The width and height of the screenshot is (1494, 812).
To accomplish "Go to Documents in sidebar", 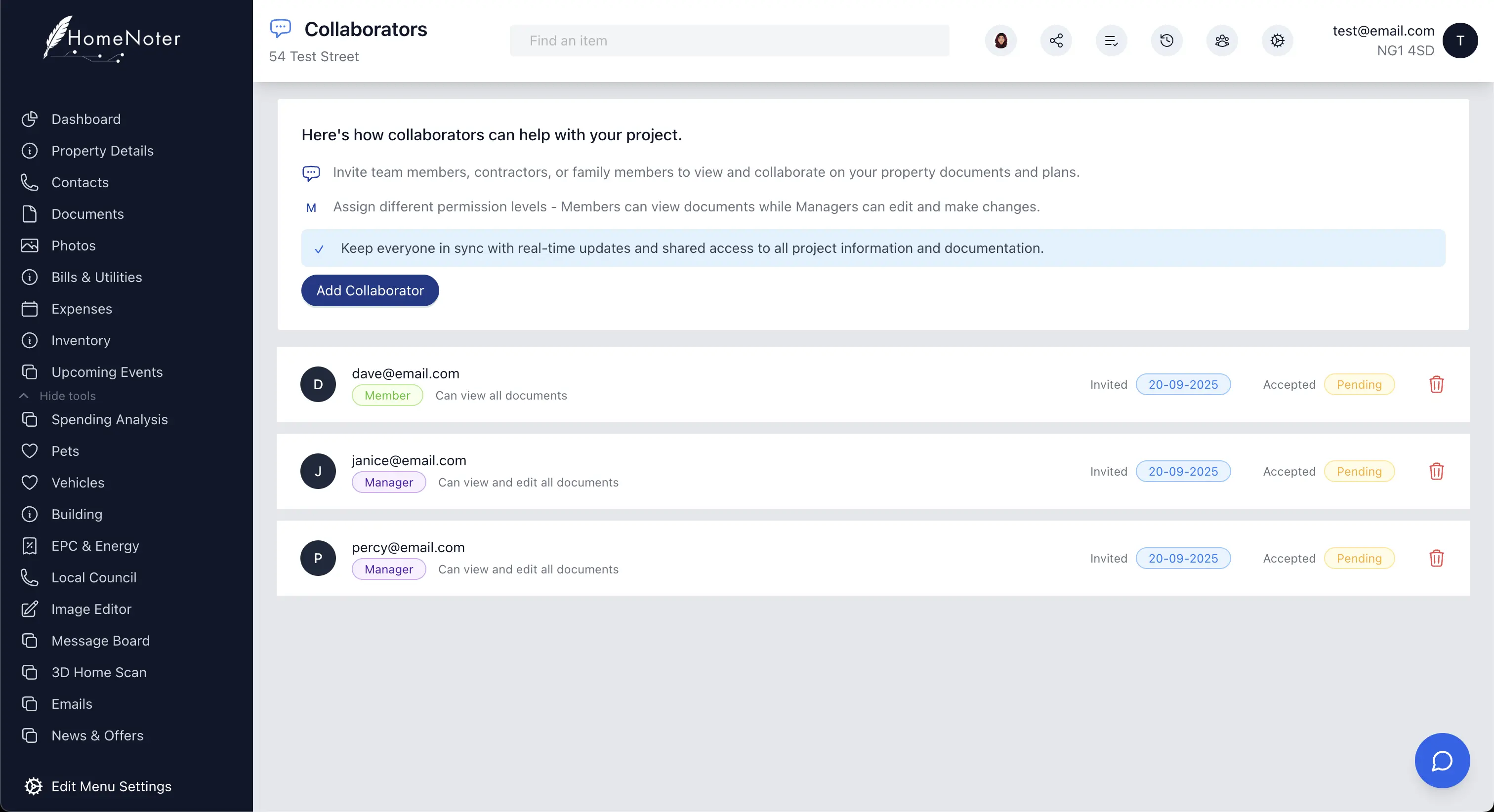I will 87,214.
